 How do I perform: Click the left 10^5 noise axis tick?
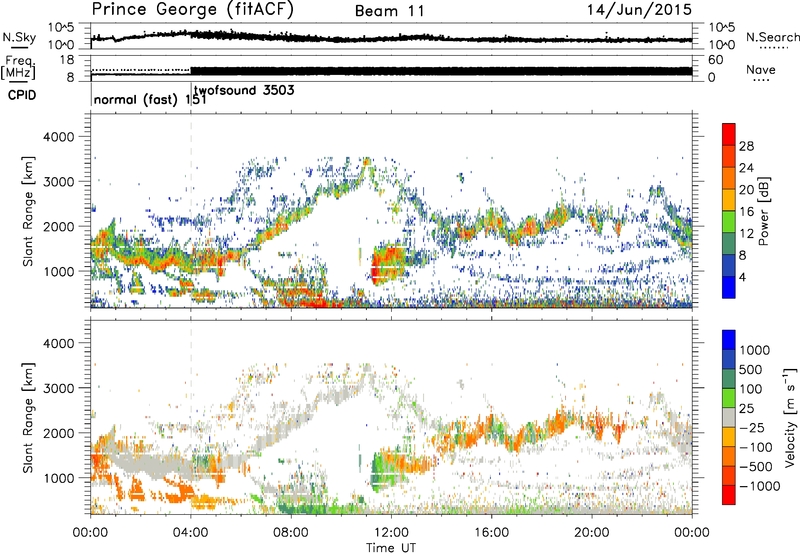tap(62, 27)
